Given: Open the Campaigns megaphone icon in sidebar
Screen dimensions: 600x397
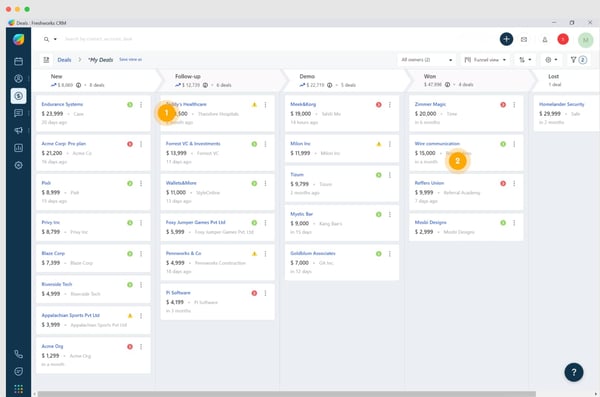Looking at the screenshot, I should tap(18, 131).
